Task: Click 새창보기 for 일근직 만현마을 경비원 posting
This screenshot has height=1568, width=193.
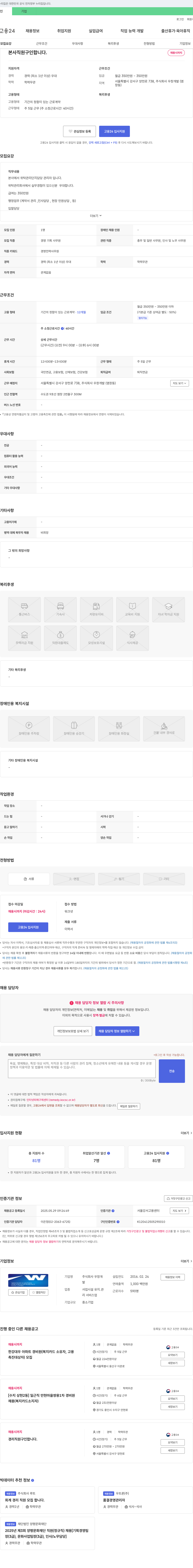Action: (x=173, y=1407)
